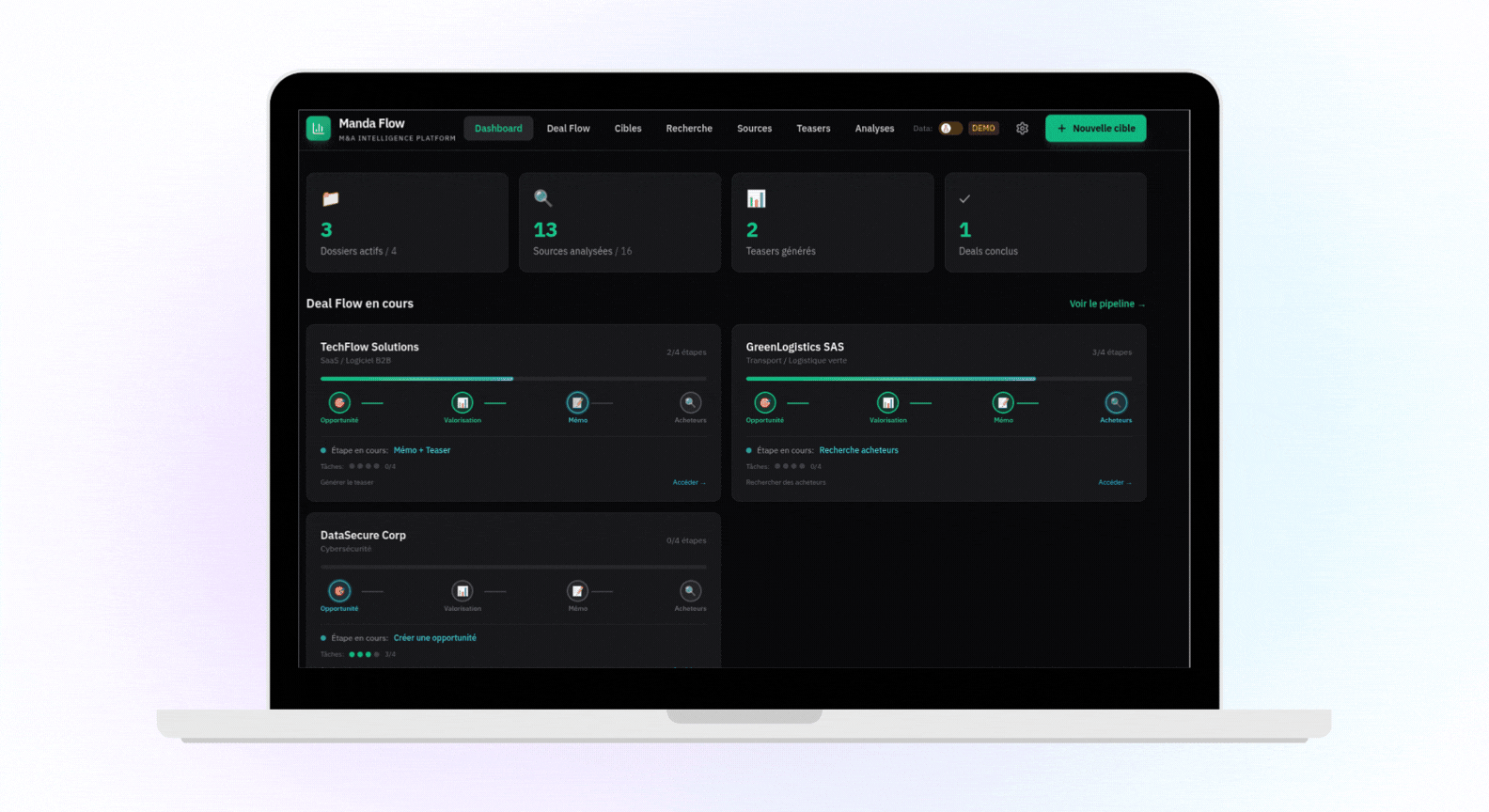Click the DataSecure Corp progress bar
The width and height of the screenshot is (1489, 812).
[513, 567]
